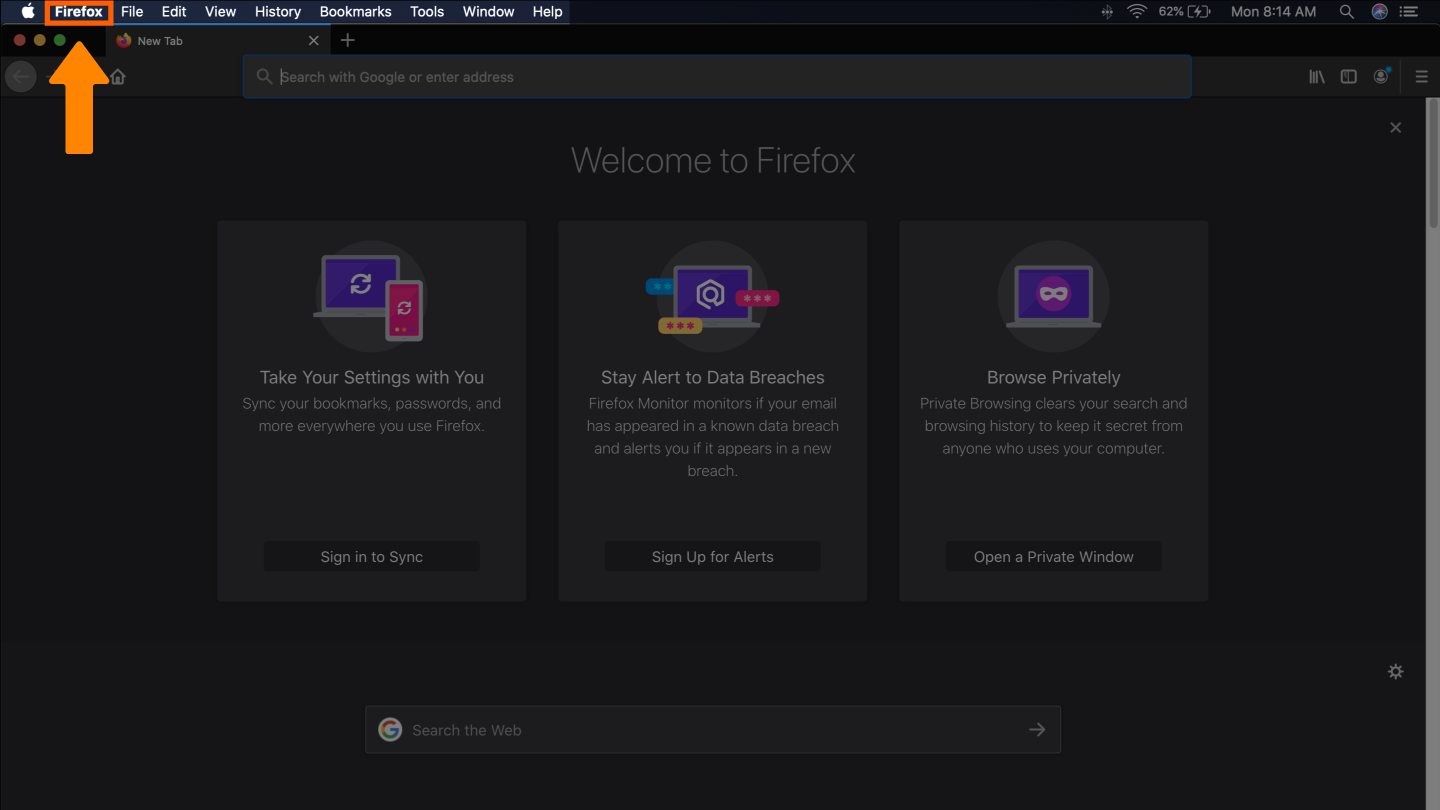Image resolution: width=1440 pixels, height=810 pixels.
Task: Click the Sign in to Sync button
Action: click(372, 557)
